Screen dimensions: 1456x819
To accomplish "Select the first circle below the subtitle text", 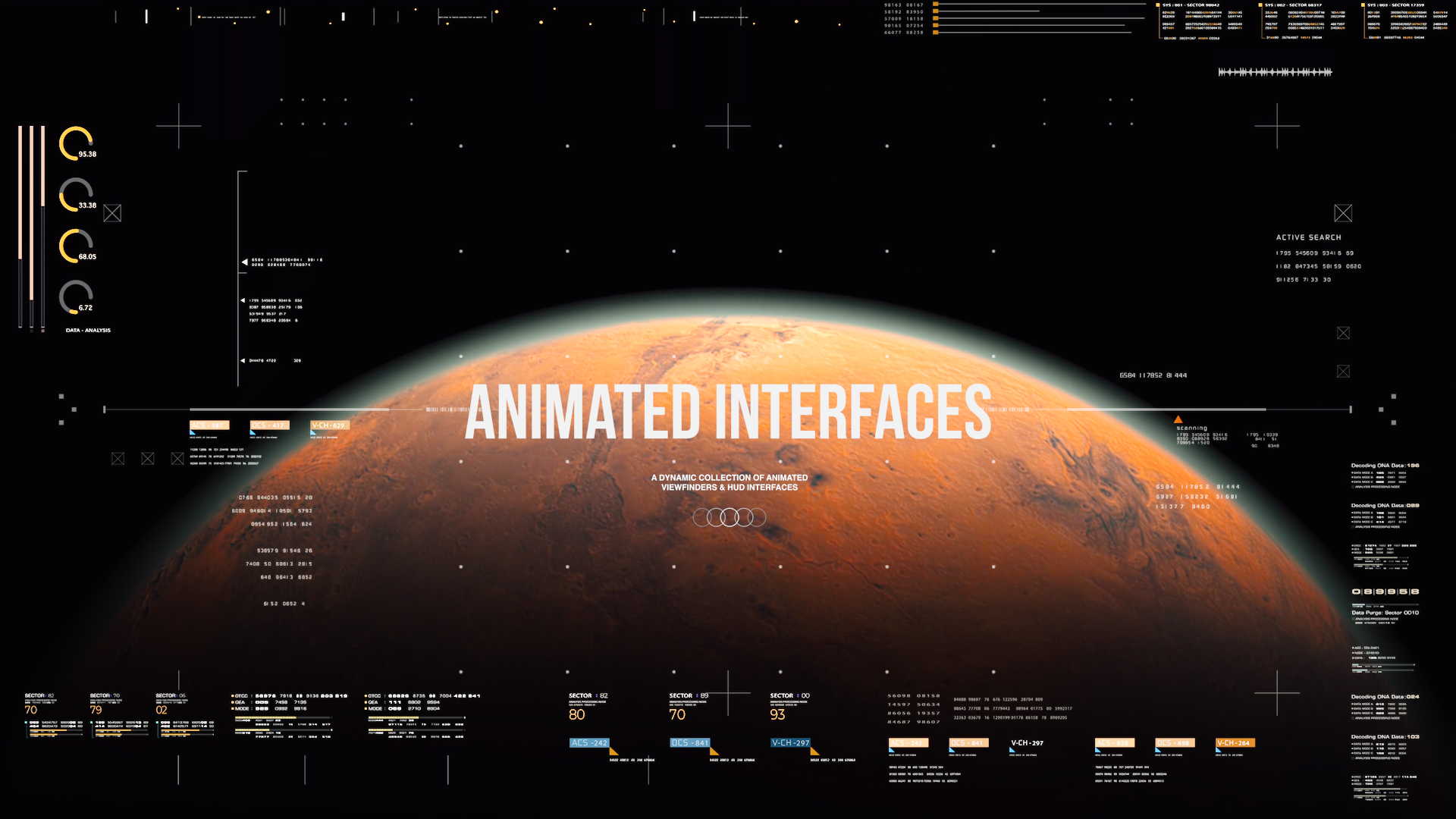I will pos(701,517).
